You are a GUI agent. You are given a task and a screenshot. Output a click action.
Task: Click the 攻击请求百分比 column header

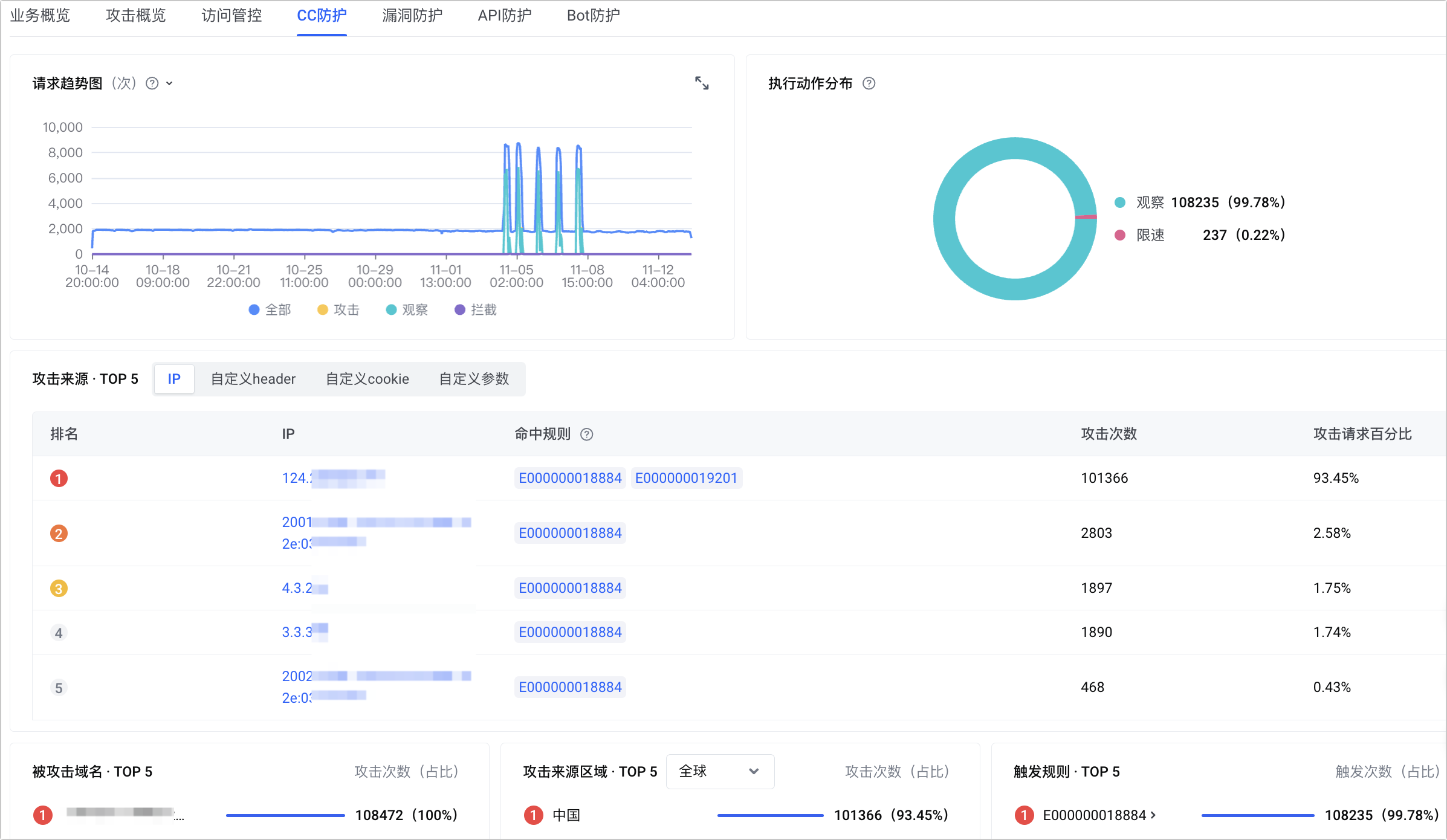tap(1362, 434)
